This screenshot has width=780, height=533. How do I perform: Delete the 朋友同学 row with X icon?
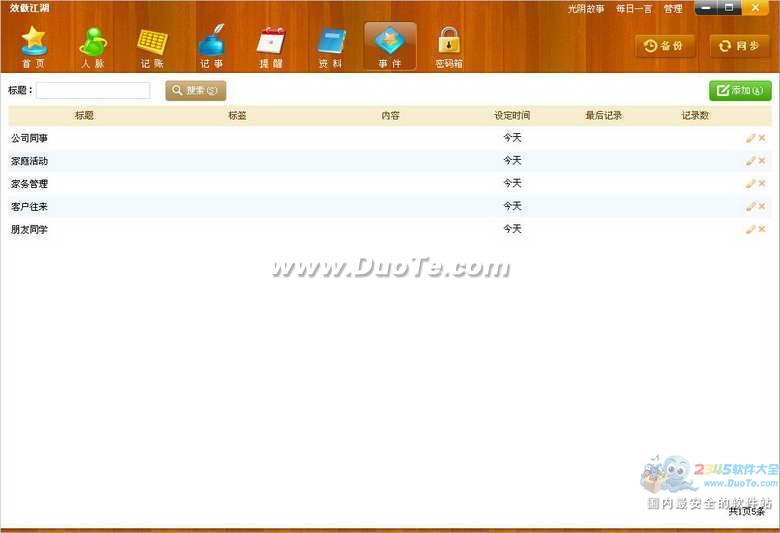pyautogui.click(x=762, y=230)
